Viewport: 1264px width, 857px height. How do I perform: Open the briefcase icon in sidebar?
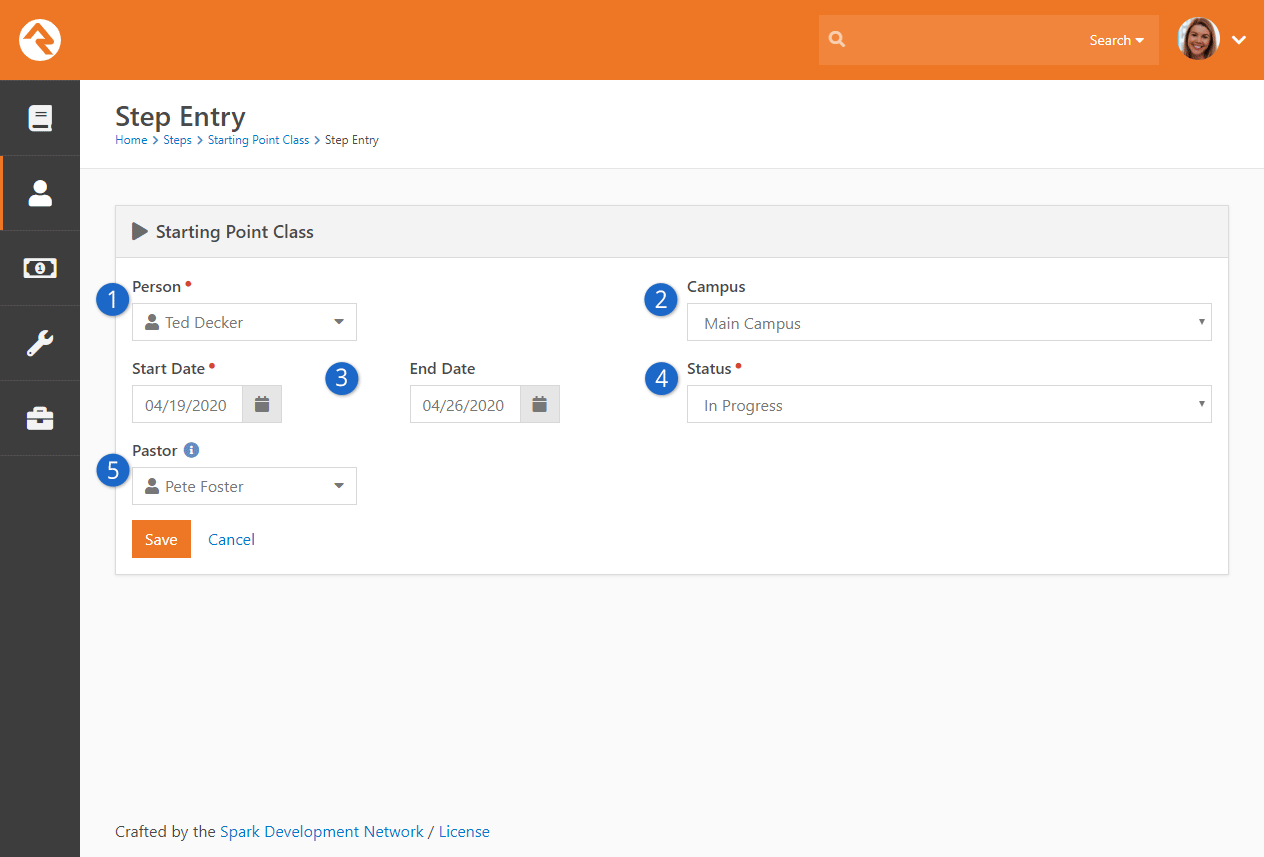pos(40,418)
